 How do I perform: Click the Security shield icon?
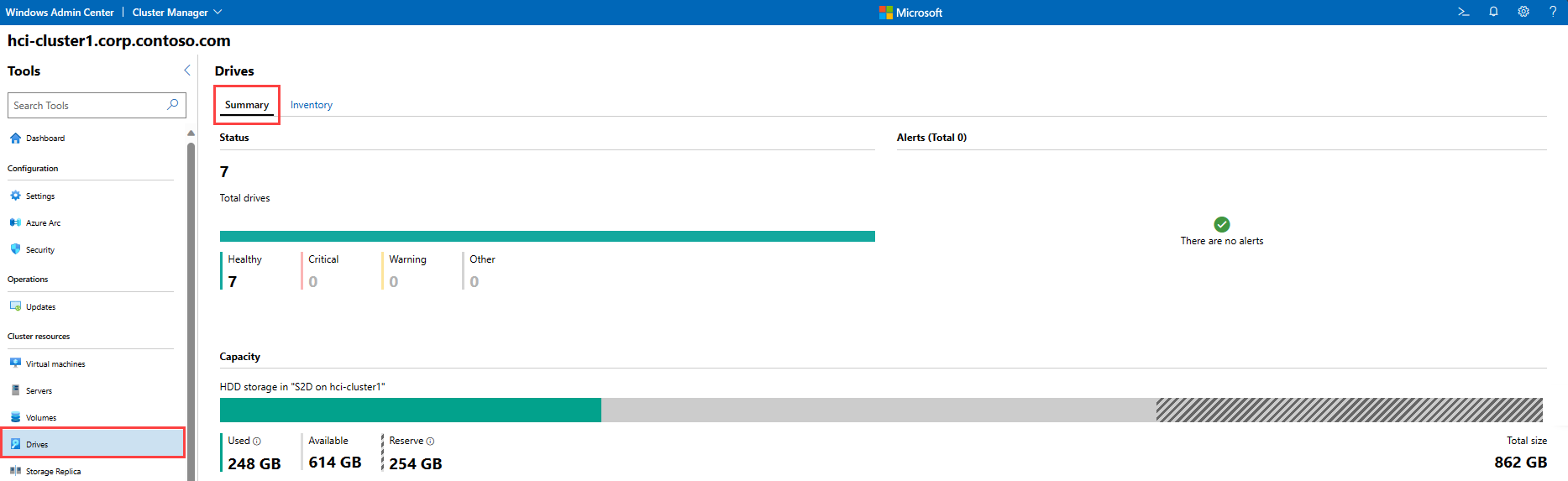[x=15, y=249]
